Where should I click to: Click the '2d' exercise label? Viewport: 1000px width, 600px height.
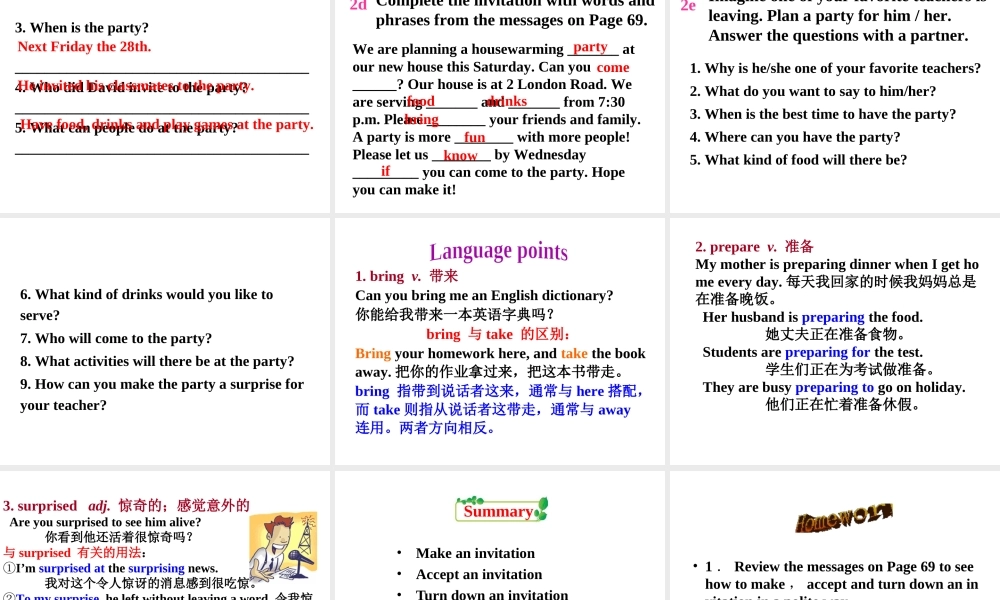click(358, 6)
